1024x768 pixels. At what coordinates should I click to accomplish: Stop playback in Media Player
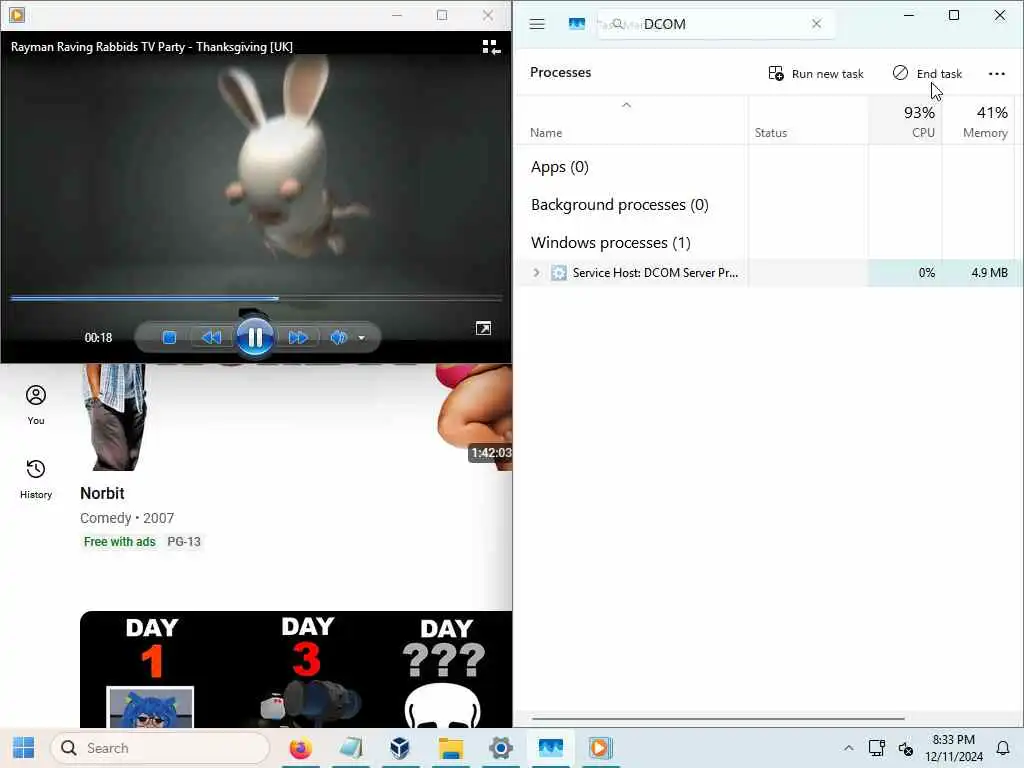(x=169, y=338)
